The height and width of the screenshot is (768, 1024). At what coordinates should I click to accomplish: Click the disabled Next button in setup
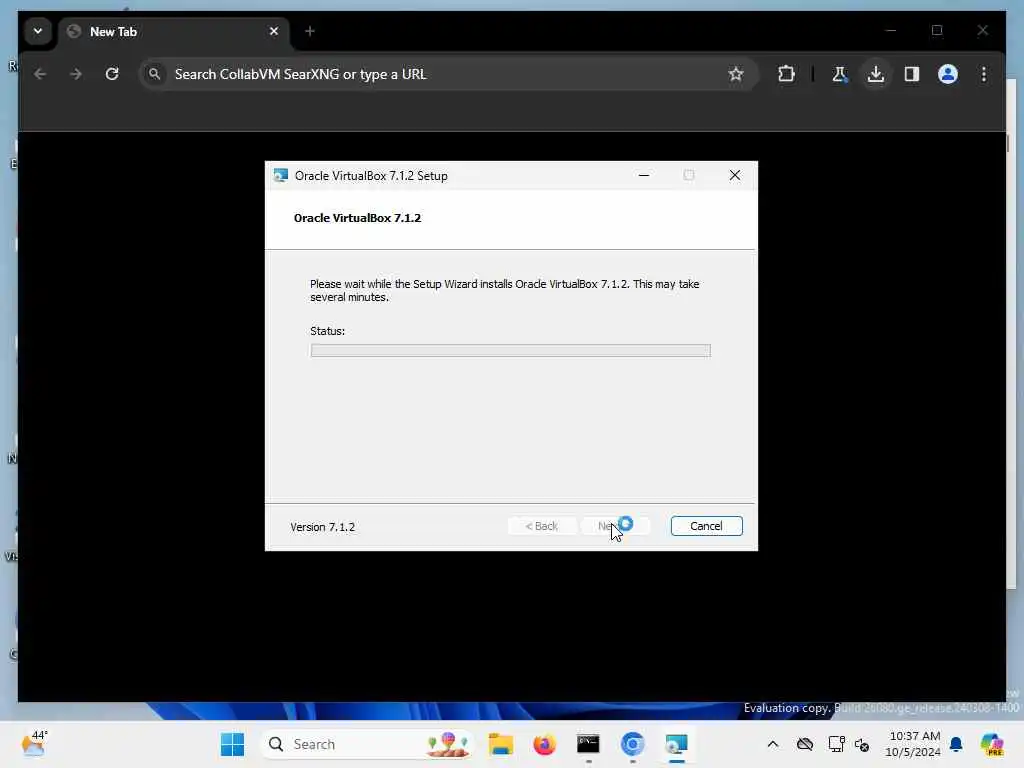coord(615,526)
